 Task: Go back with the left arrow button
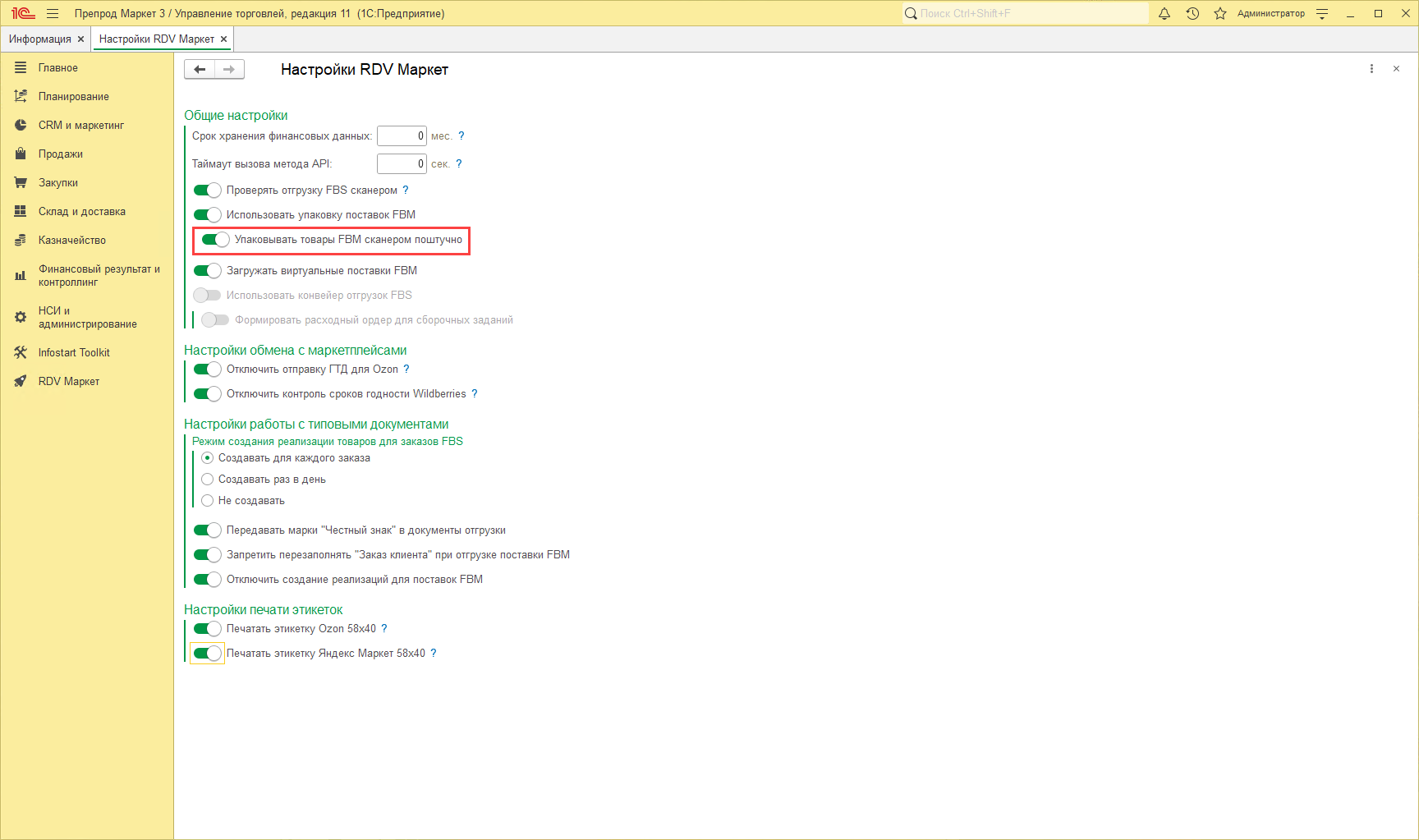coord(200,69)
